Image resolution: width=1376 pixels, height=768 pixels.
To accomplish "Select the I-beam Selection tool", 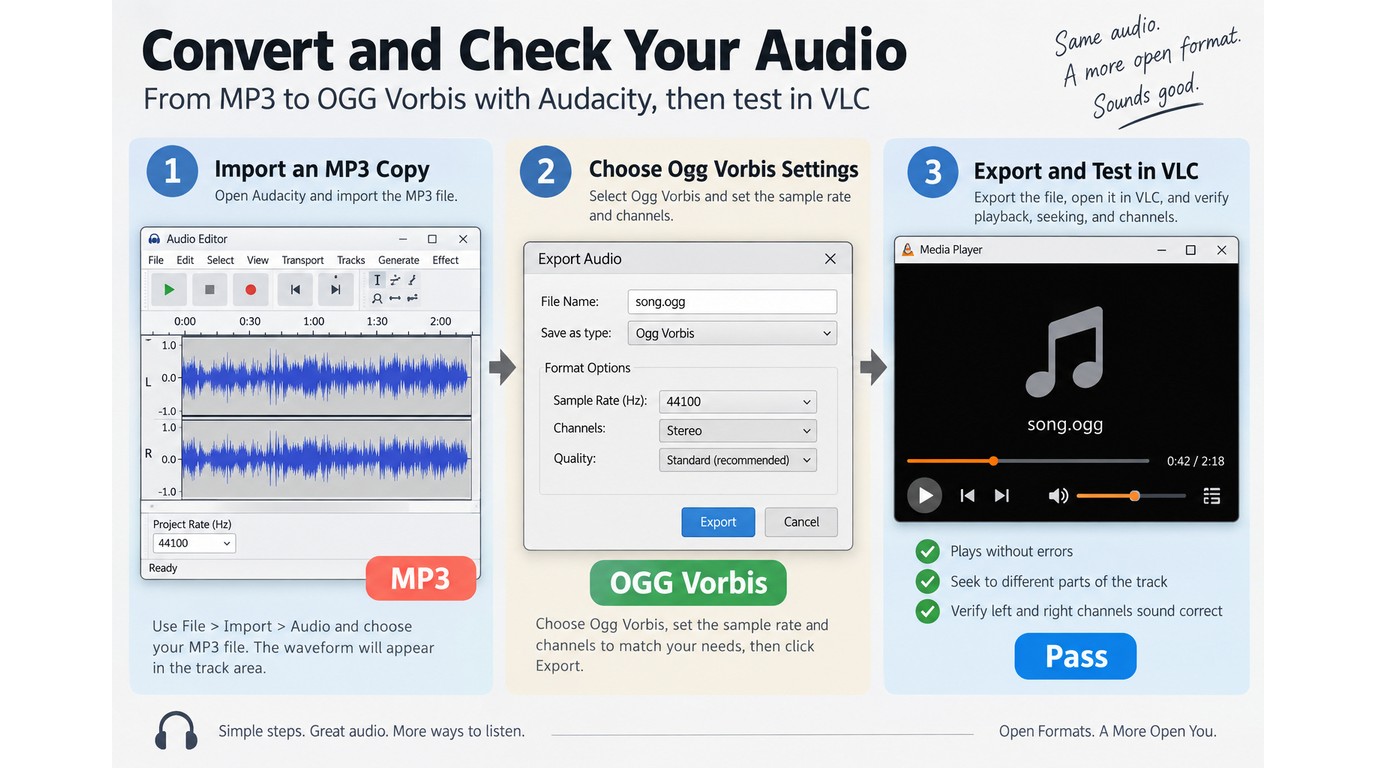I will point(377,281).
